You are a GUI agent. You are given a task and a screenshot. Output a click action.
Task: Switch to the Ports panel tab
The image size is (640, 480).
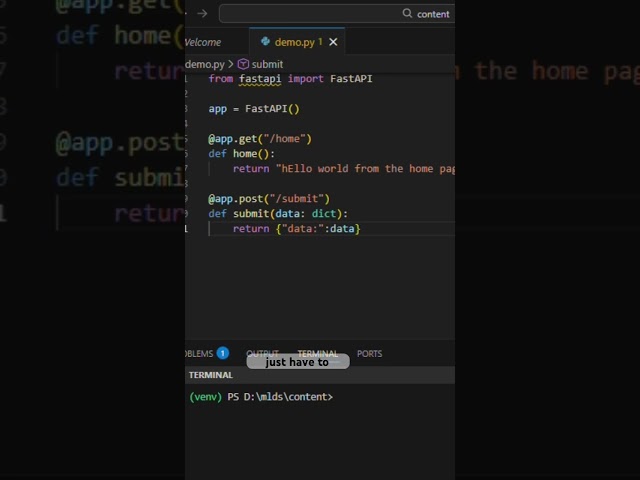[x=369, y=353]
